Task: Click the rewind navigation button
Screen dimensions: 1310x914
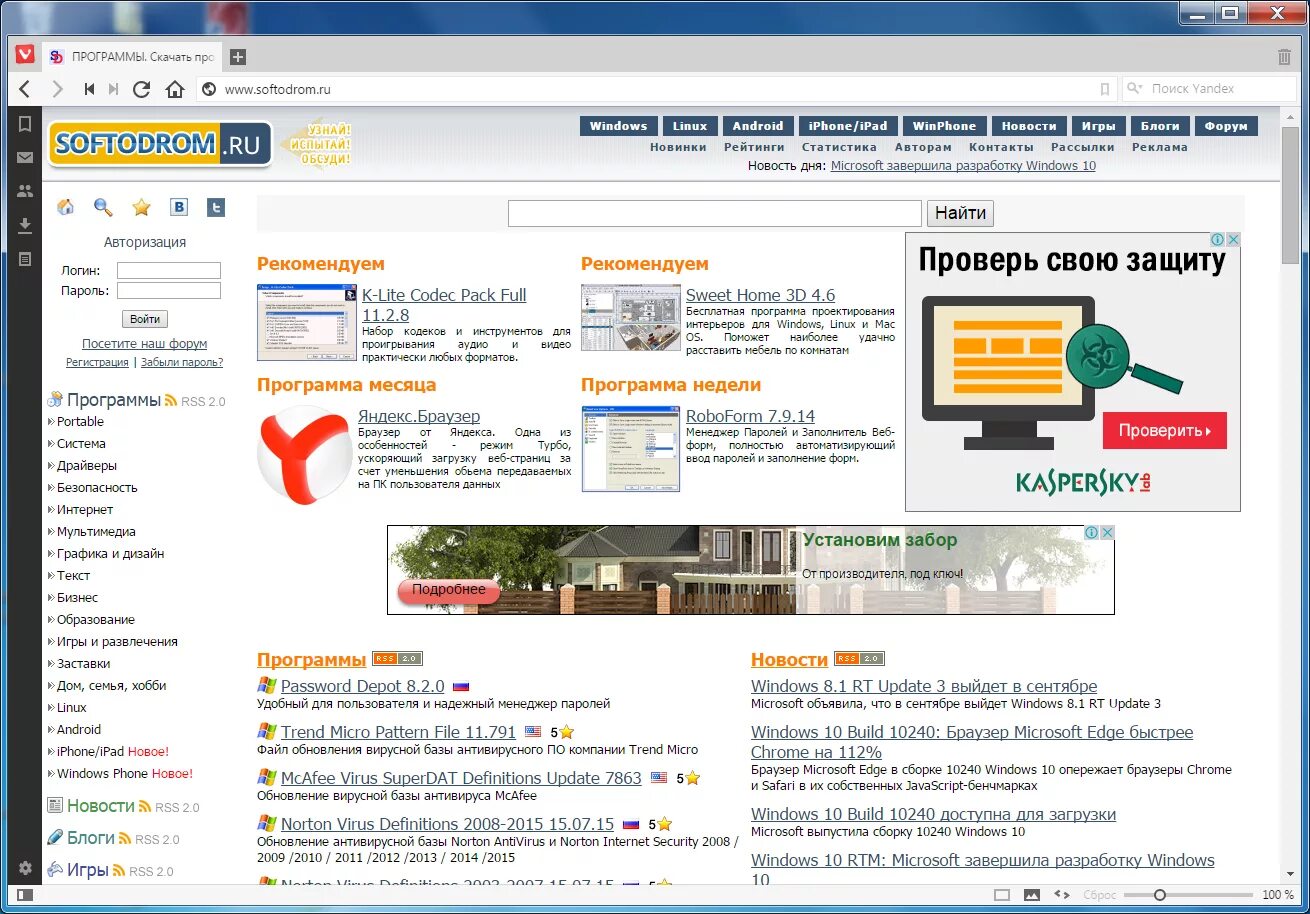Action: pos(89,89)
